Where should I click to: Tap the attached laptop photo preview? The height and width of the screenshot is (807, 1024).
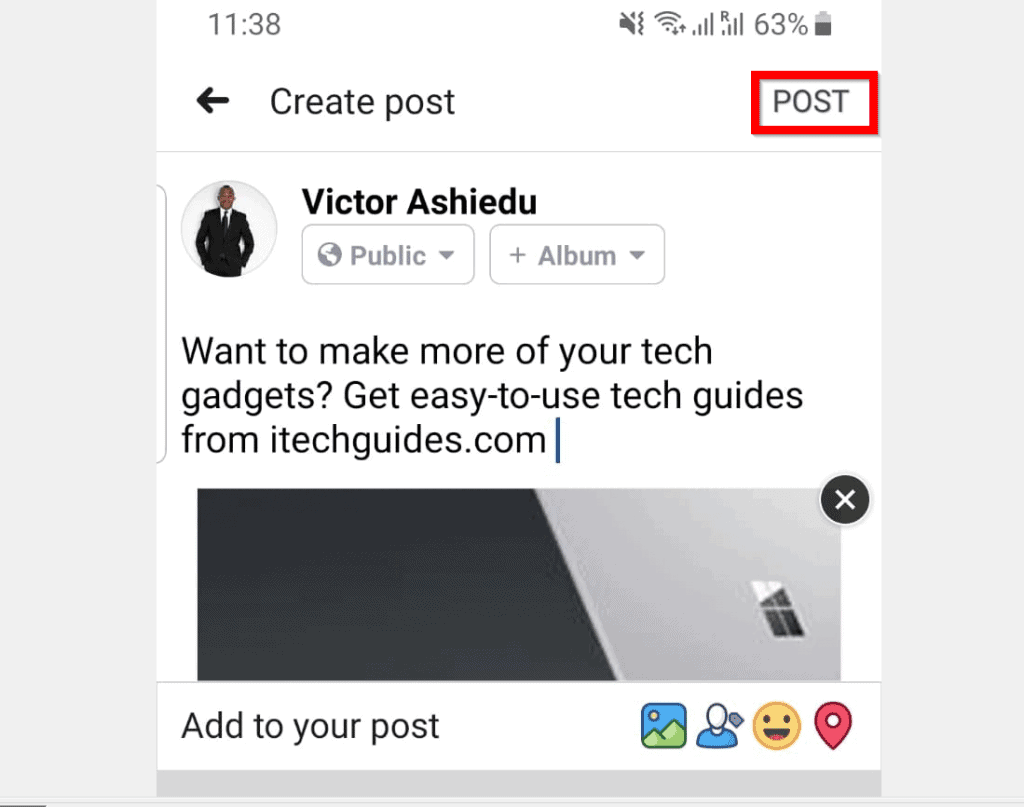(x=519, y=584)
